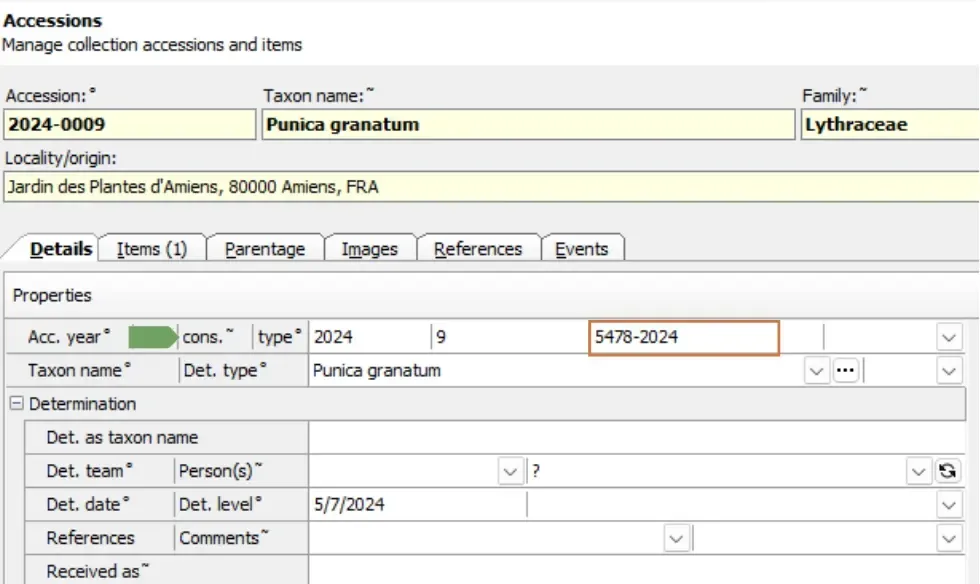Open the Parentage tab
This screenshot has width=980, height=584.
coord(265,249)
